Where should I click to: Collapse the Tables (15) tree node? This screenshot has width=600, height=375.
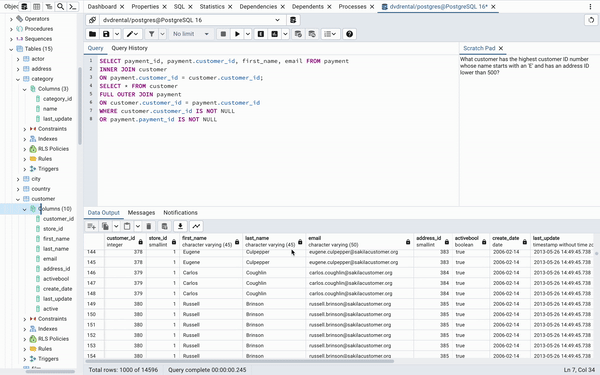point(11,49)
